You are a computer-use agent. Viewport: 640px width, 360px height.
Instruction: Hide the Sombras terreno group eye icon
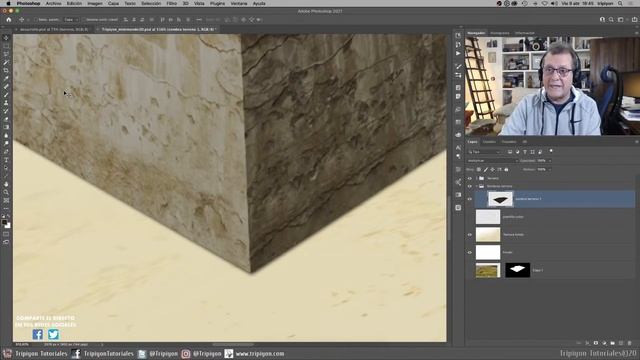469,186
